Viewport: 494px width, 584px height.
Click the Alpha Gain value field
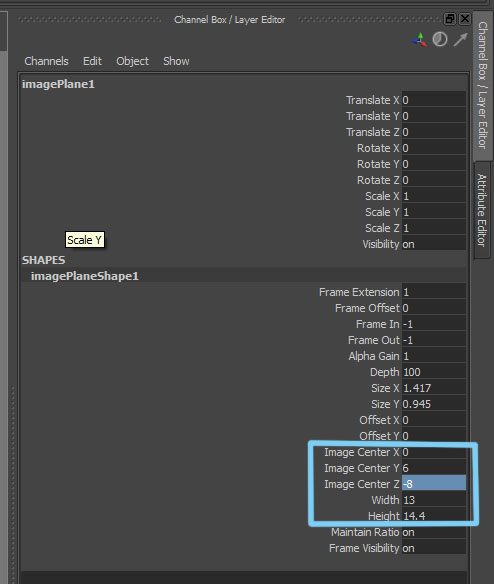[x=434, y=356]
